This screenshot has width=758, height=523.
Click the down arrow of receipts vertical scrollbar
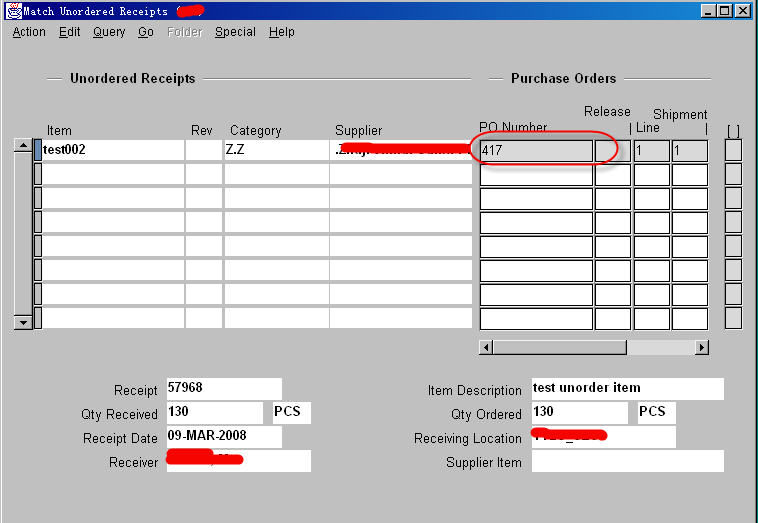[23, 322]
